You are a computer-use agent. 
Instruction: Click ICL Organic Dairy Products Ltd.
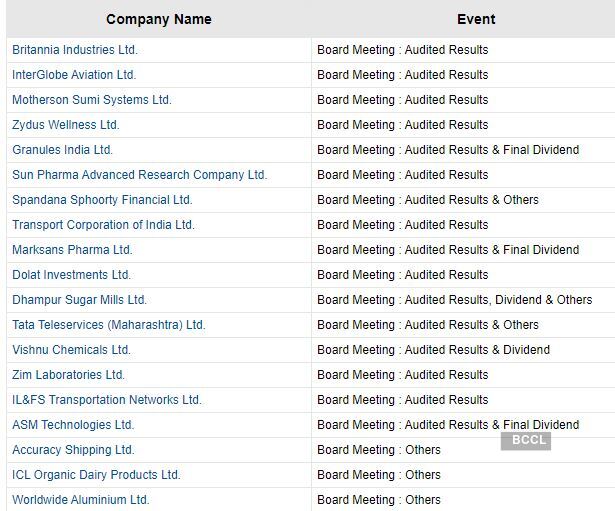pyautogui.click(x=96, y=475)
